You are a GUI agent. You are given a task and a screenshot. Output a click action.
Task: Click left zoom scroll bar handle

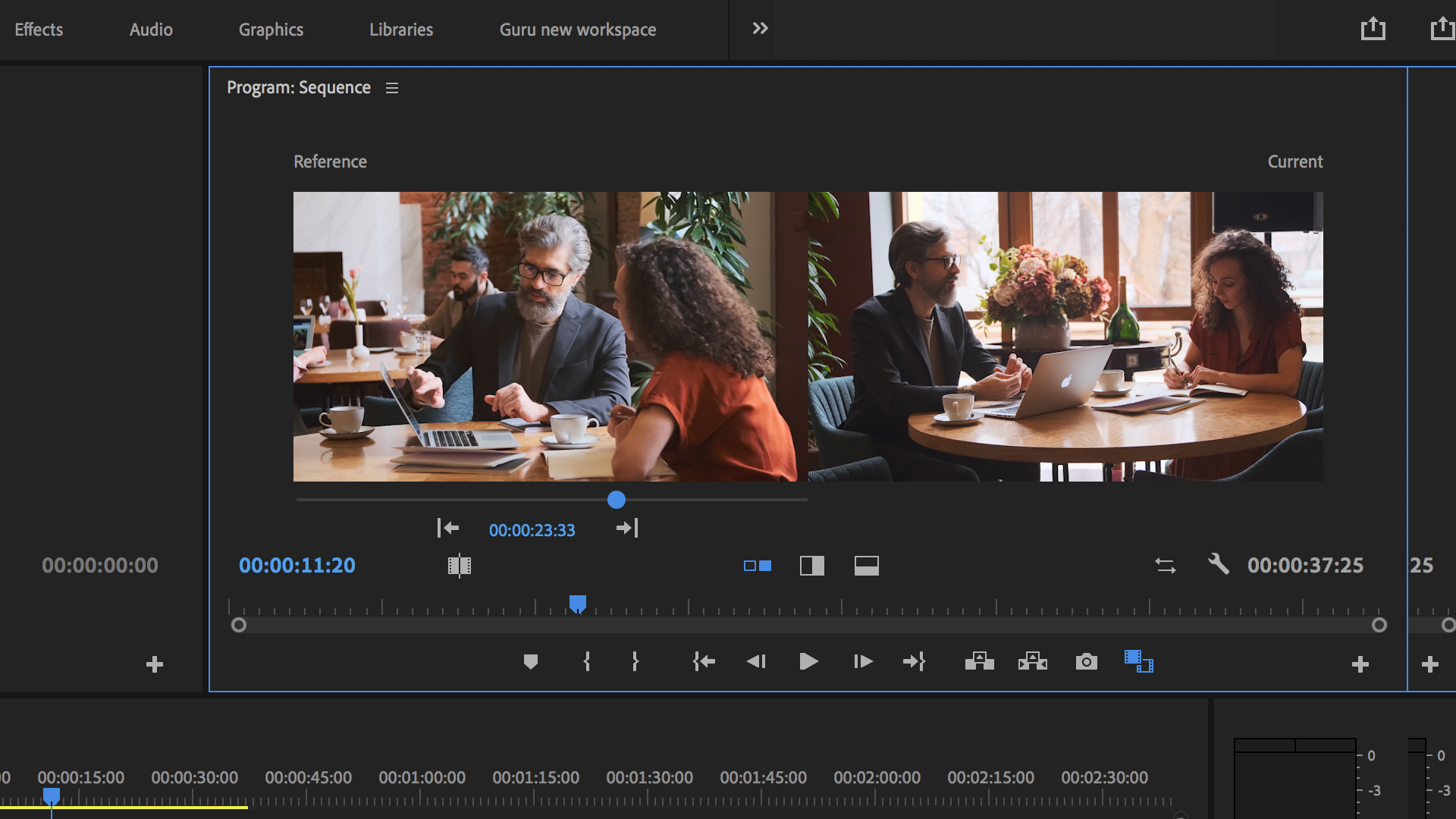[x=239, y=625]
